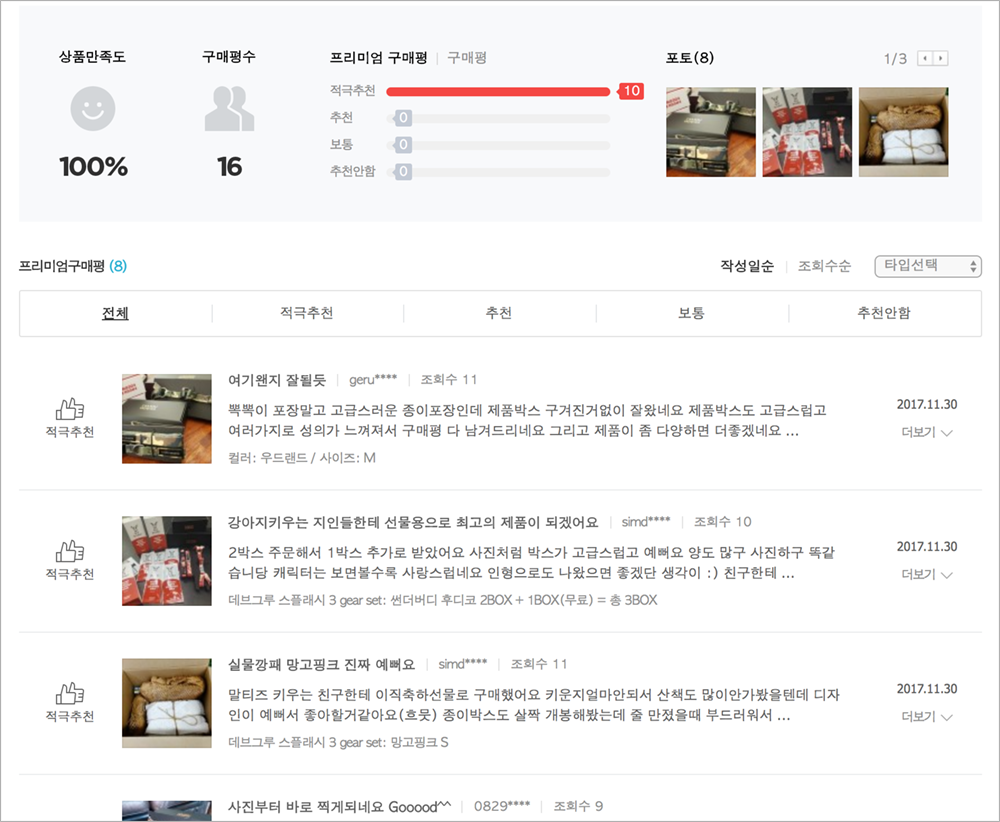Expand 더보기 on 실물깡패 망고핑크 review

click(x=927, y=717)
